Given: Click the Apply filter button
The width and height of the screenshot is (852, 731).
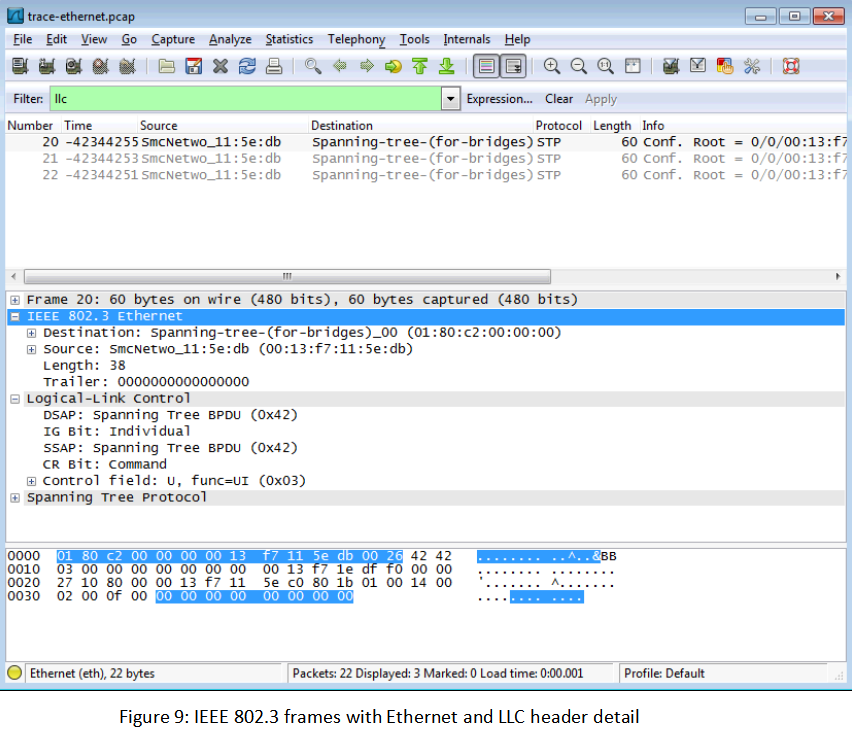Looking at the screenshot, I should 601,99.
